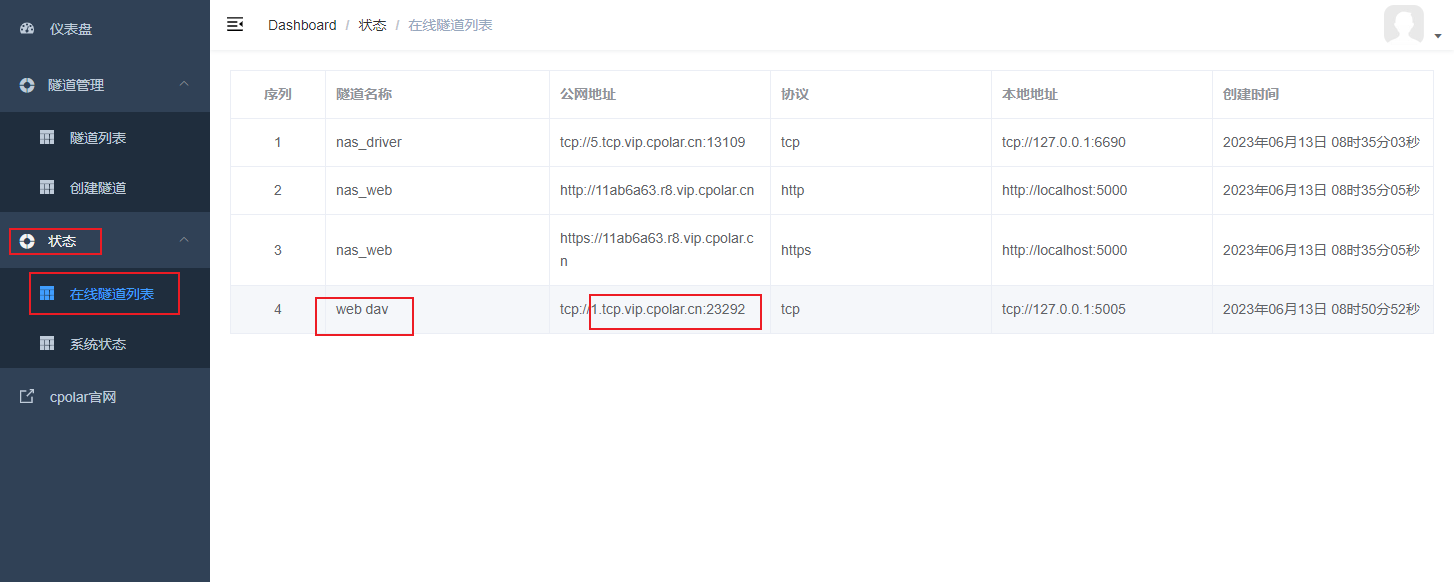Click the grid icon beside 创建隧道
1454x582 pixels.
tap(47, 187)
